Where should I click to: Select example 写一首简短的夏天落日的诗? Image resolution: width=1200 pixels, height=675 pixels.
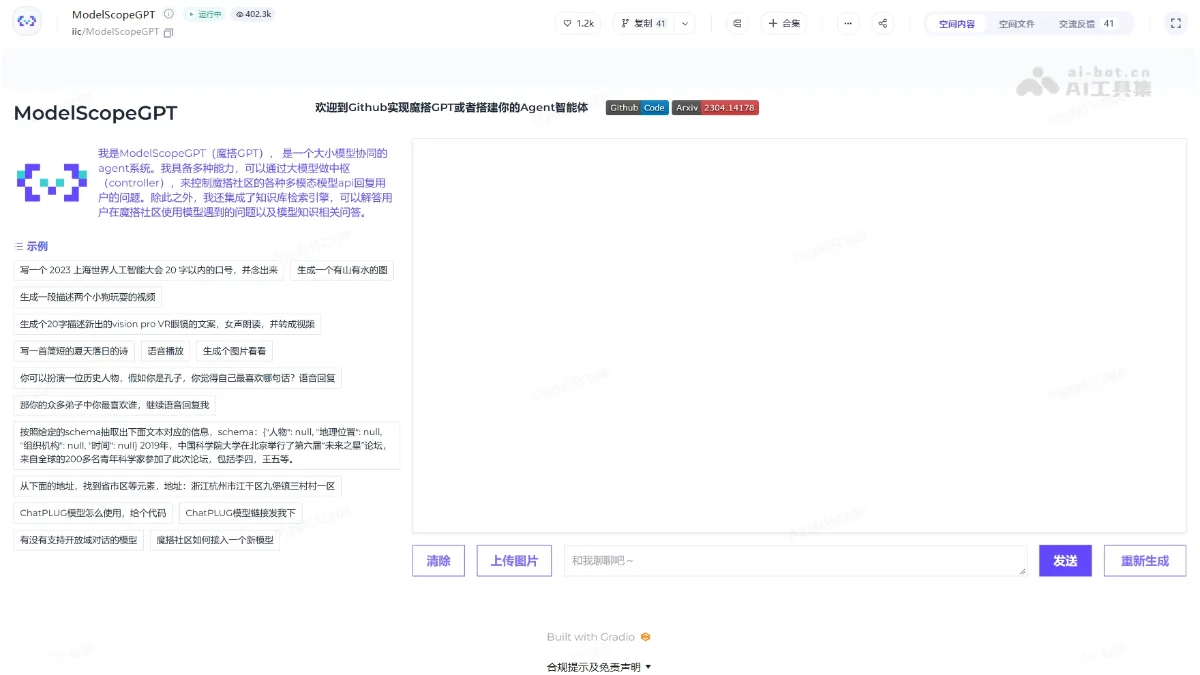74,351
